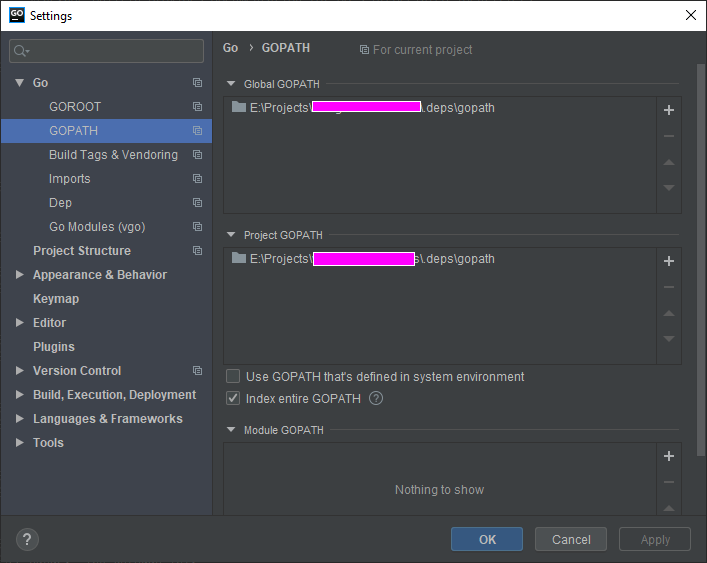
Task: Select the Global GOPATH folder entry
Action: point(440,108)
